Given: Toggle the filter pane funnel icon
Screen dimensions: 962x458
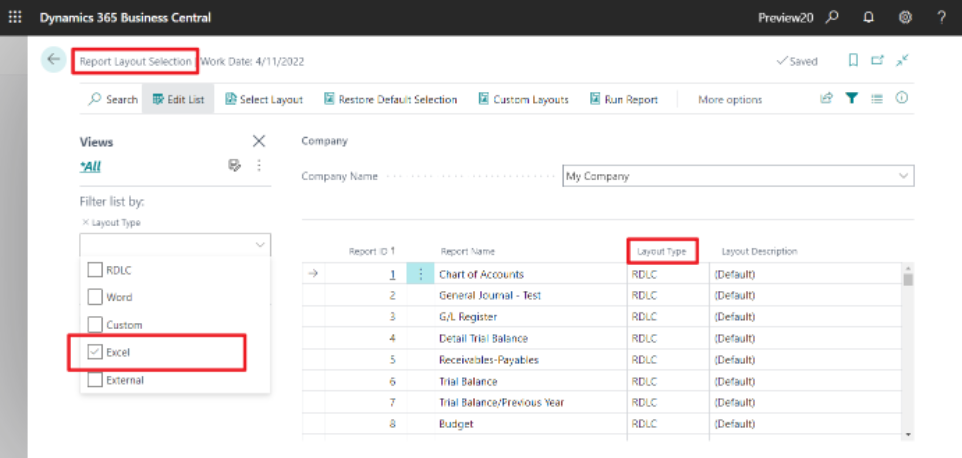Looking at the screenshot, I should pos(852,98).
